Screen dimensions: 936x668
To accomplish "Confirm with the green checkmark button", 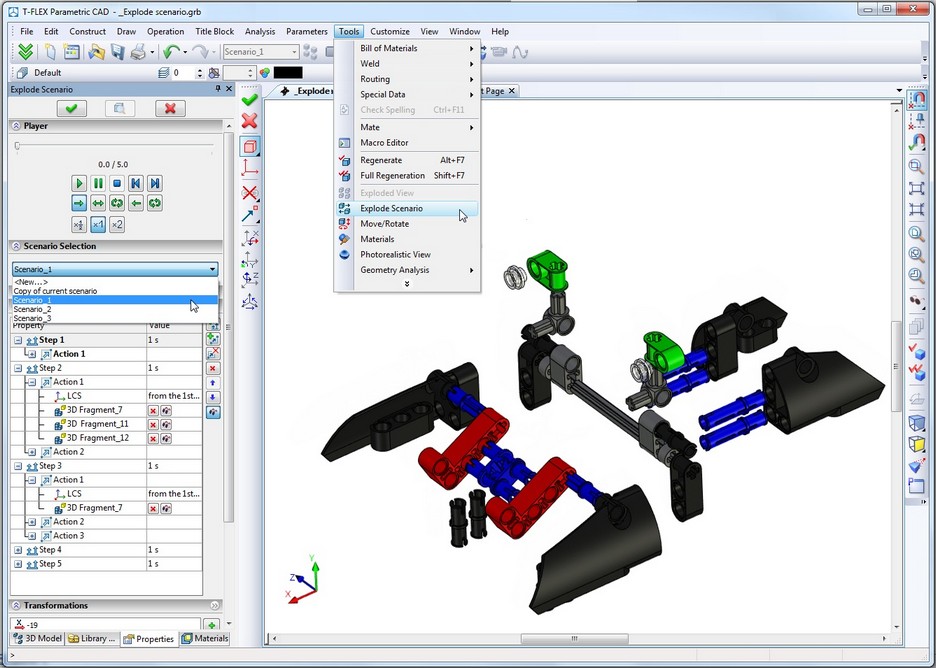I will pos(71,108).
